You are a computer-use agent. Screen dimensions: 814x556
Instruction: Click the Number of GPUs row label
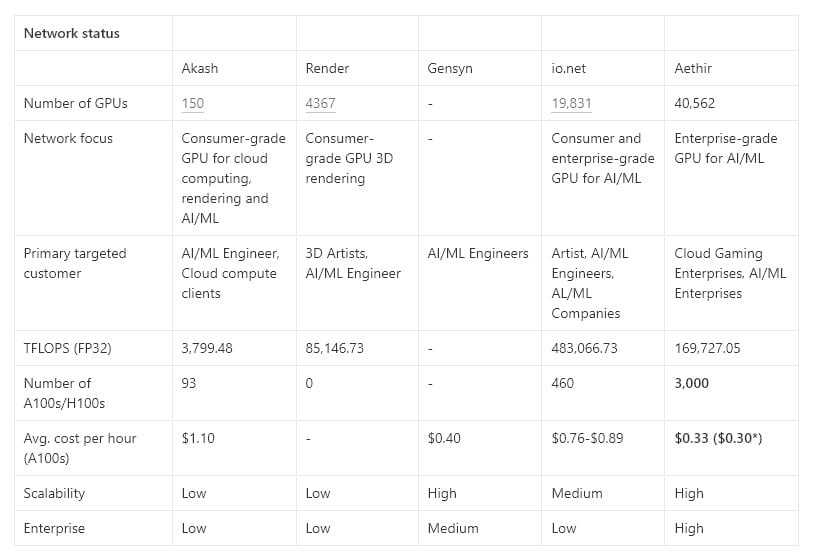(x=75, y=103)
